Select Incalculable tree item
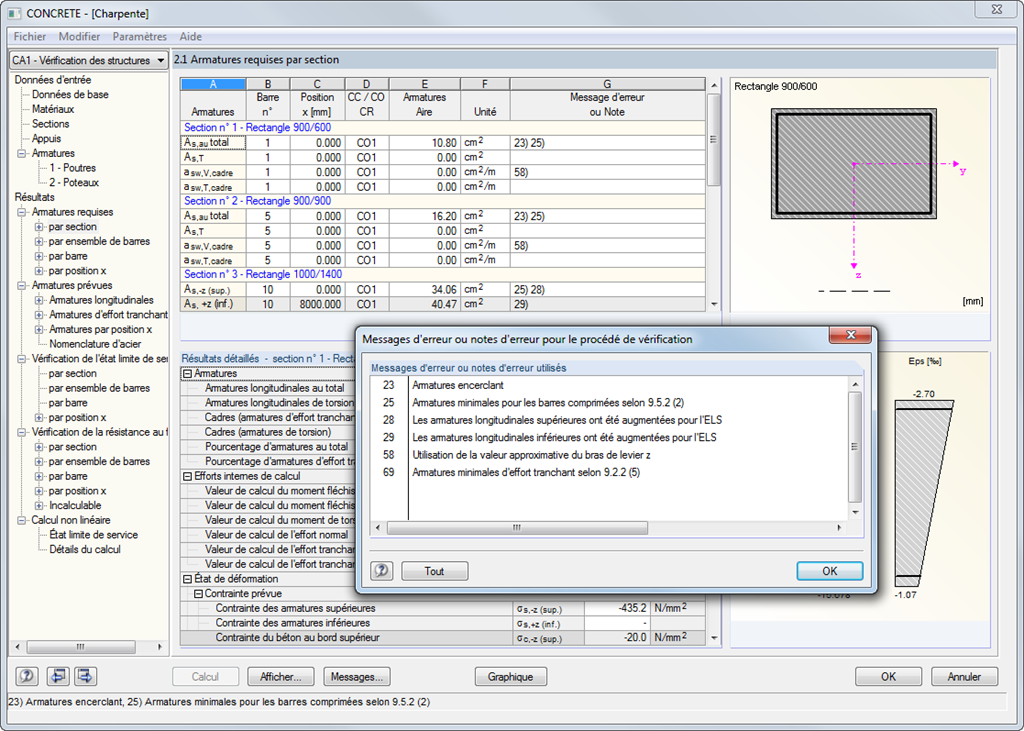Viewport: 1024px width, 731px height. click(75, 506)
